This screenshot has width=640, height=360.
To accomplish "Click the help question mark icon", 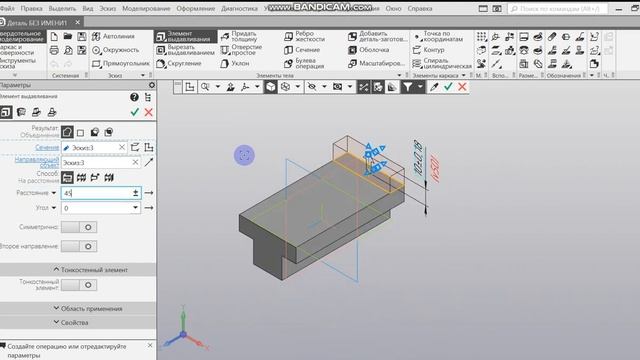I will coord(134,97).
